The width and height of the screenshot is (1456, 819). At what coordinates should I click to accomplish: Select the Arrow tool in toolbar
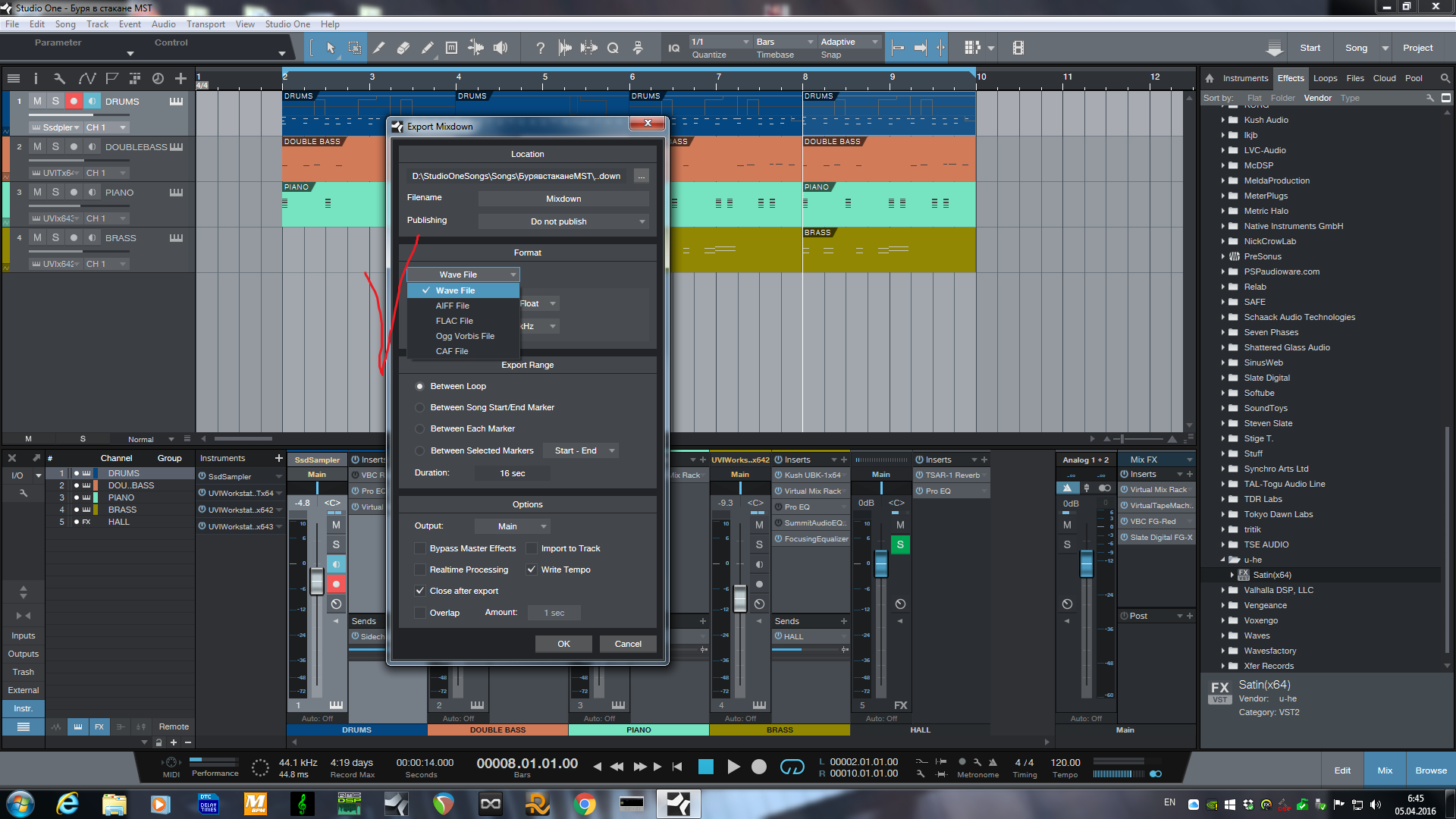point(331,48)
